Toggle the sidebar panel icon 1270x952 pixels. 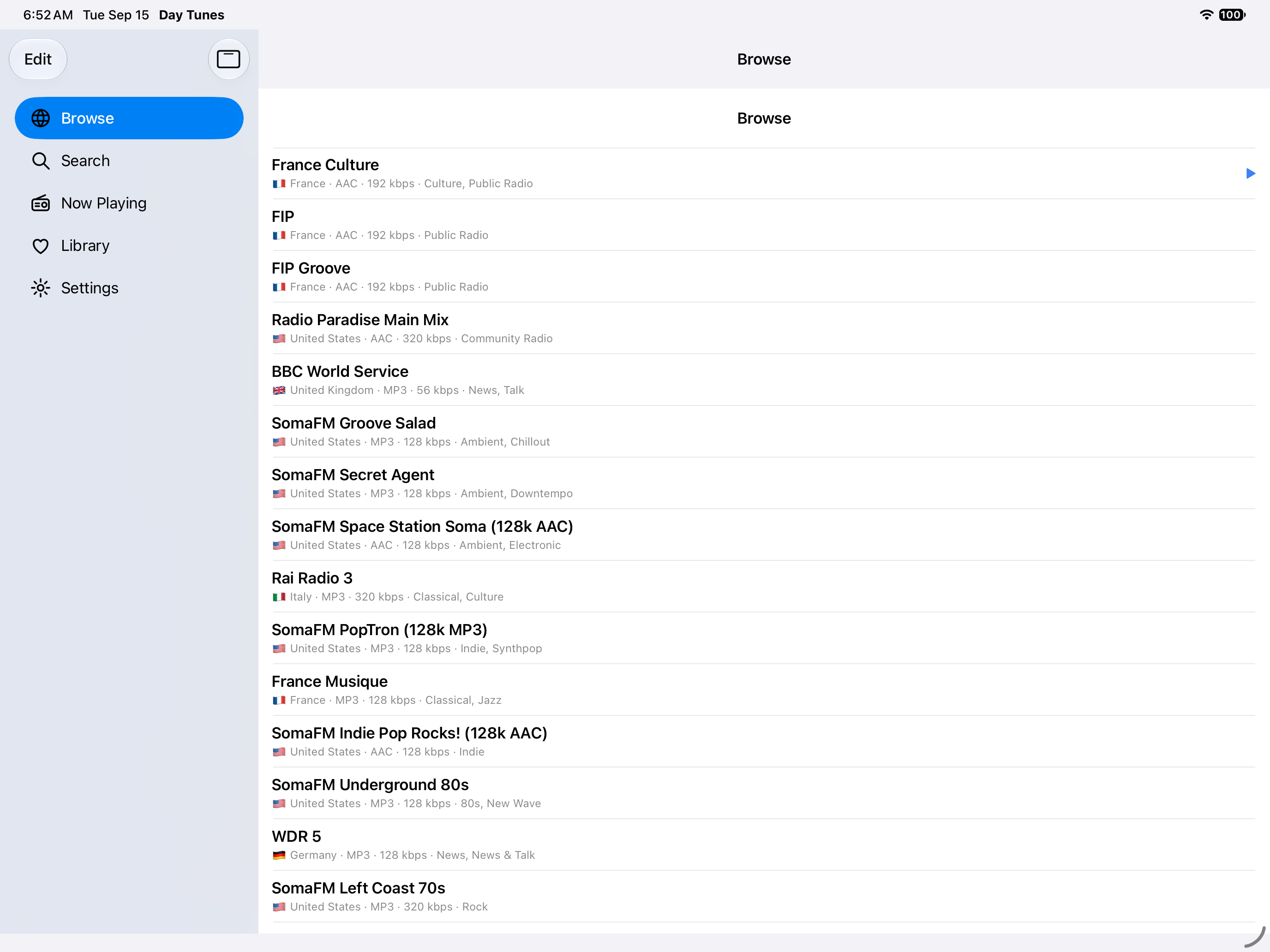pyautogui.click(x=228, y=59)
